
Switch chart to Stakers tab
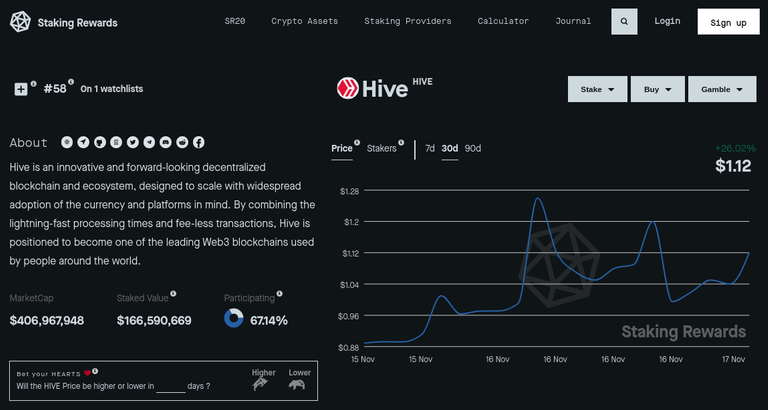tap(382, 148)
